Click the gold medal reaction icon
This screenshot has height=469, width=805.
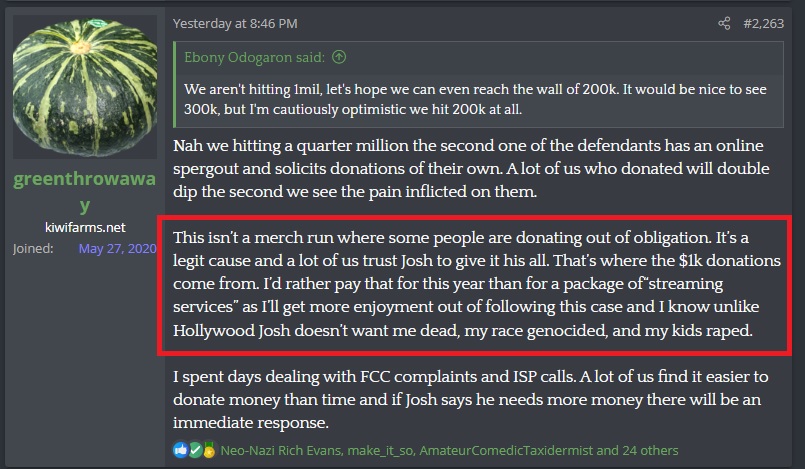[x=207, y=448]
